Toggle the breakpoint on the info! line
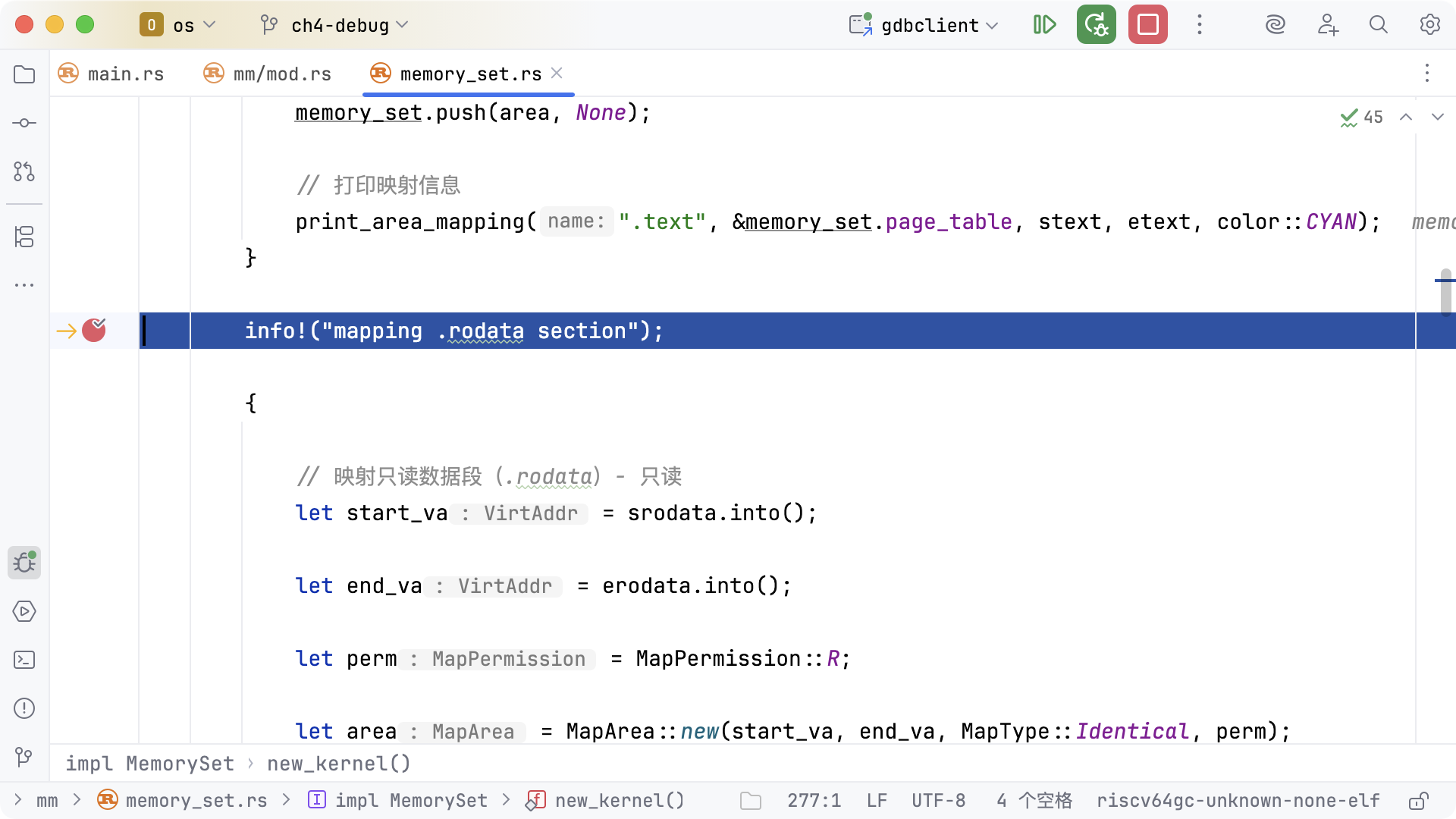Viewport: 1456px width, 819px height. tap(94, 331)
